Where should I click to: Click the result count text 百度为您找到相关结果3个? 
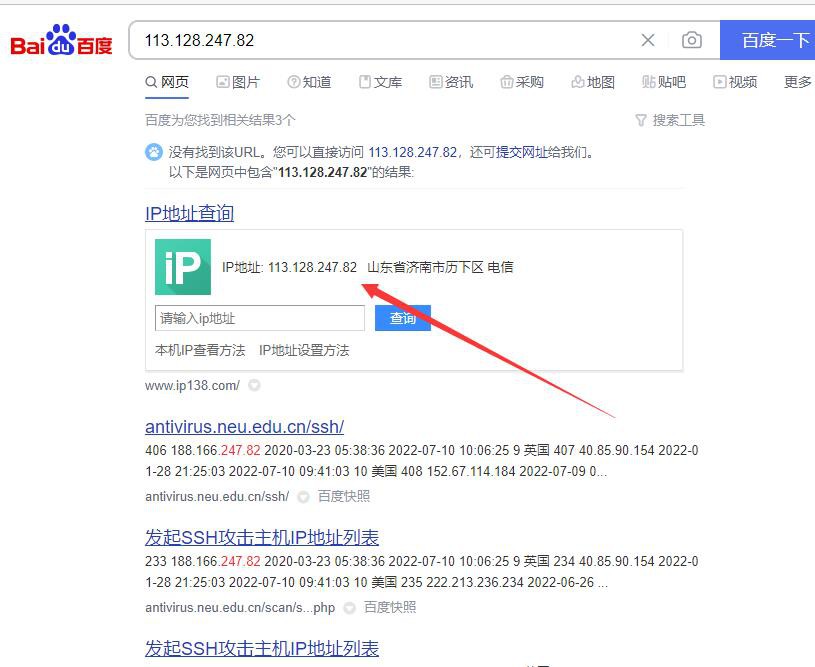tap(220, 121)
